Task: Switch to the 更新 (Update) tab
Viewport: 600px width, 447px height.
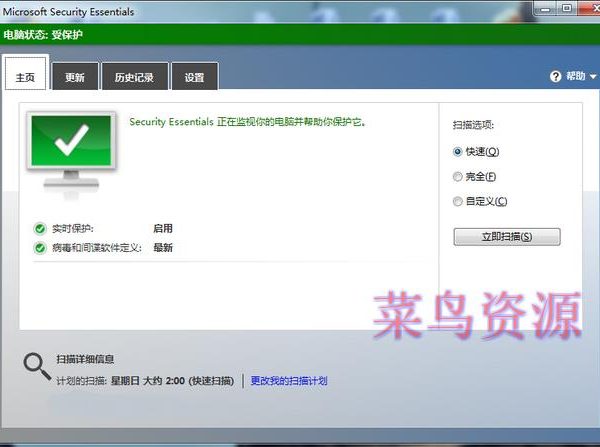Action: (x=75, y=77)
